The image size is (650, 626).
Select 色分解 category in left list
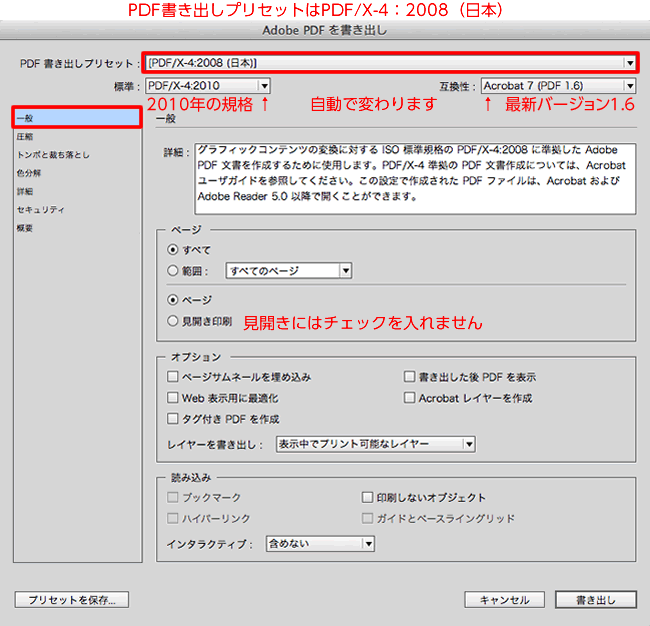coord(77,173)
